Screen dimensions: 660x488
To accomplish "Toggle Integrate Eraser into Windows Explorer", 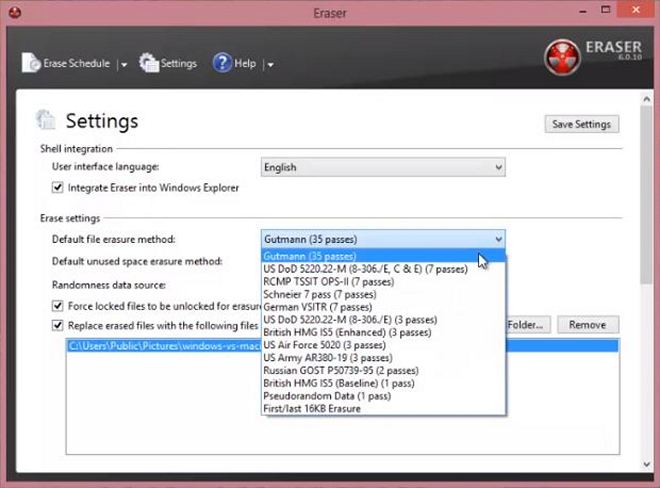I will point(58,187).
